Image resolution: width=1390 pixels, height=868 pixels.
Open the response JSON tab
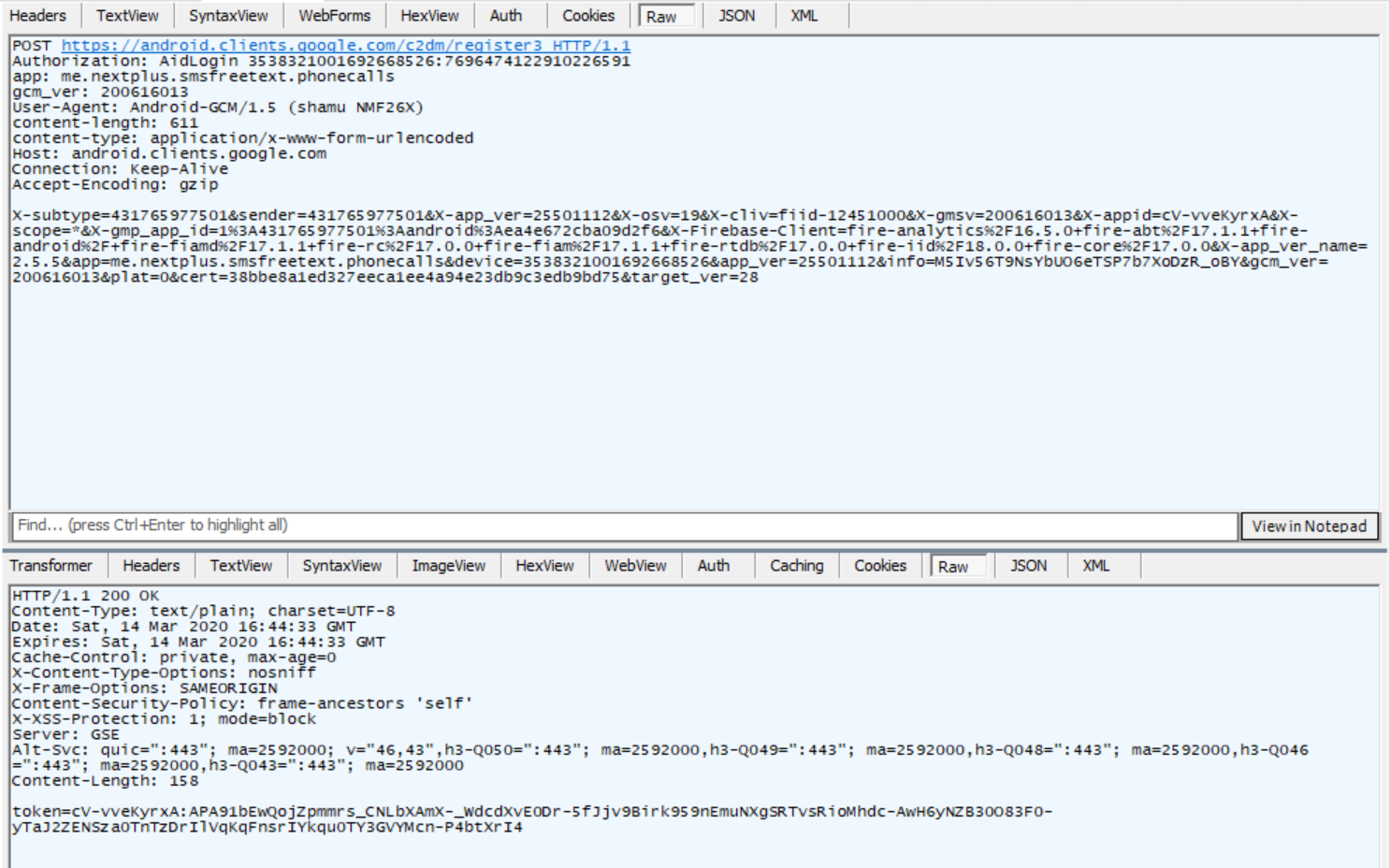coord(1029,566)
